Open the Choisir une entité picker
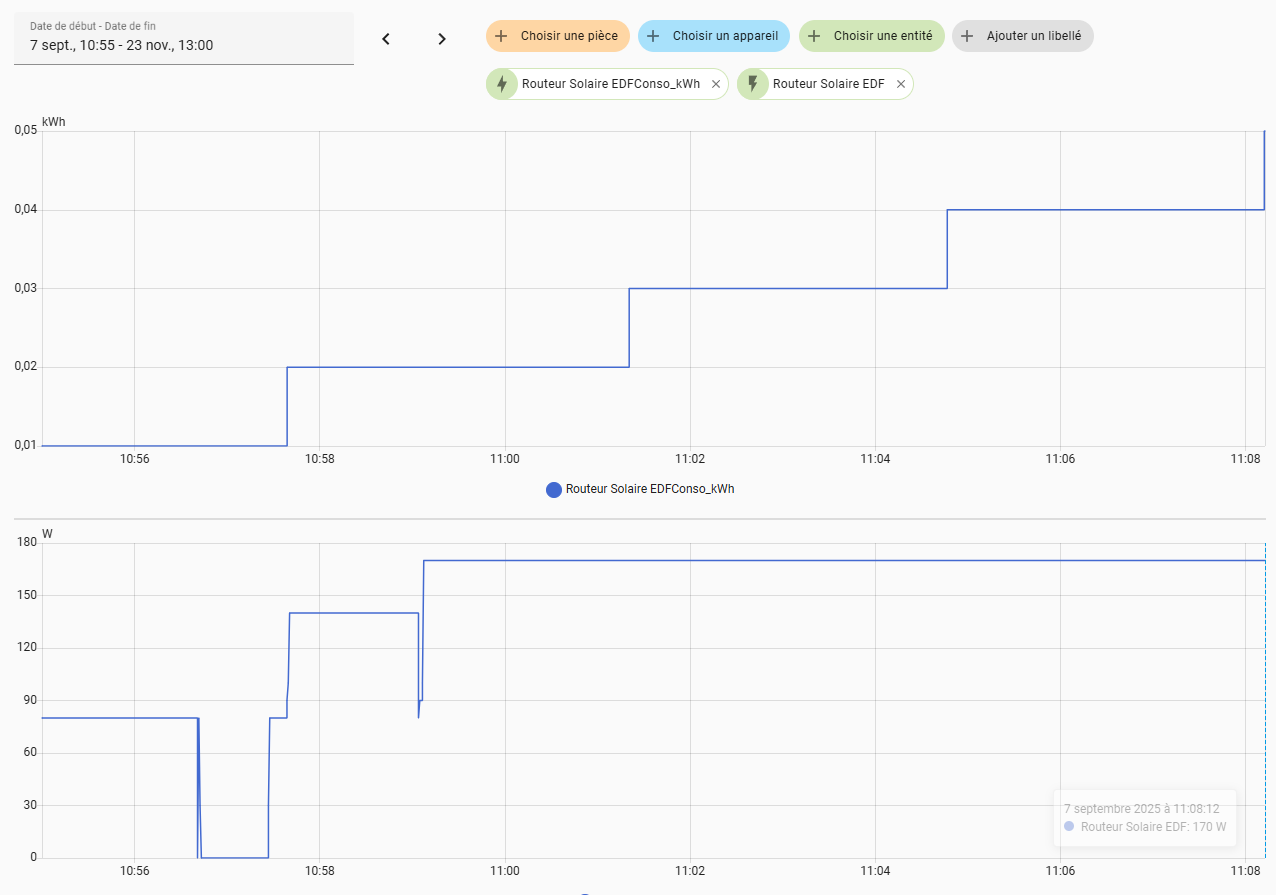The height and width of the screenshot is (895, 1276). tap(870, 36)
